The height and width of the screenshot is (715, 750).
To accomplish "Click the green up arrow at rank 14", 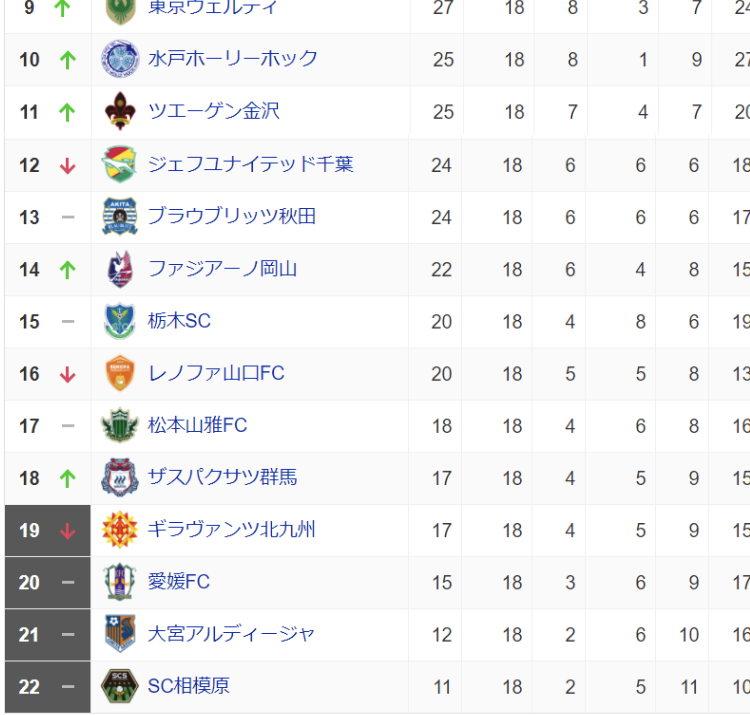I will tap(68, 269).
